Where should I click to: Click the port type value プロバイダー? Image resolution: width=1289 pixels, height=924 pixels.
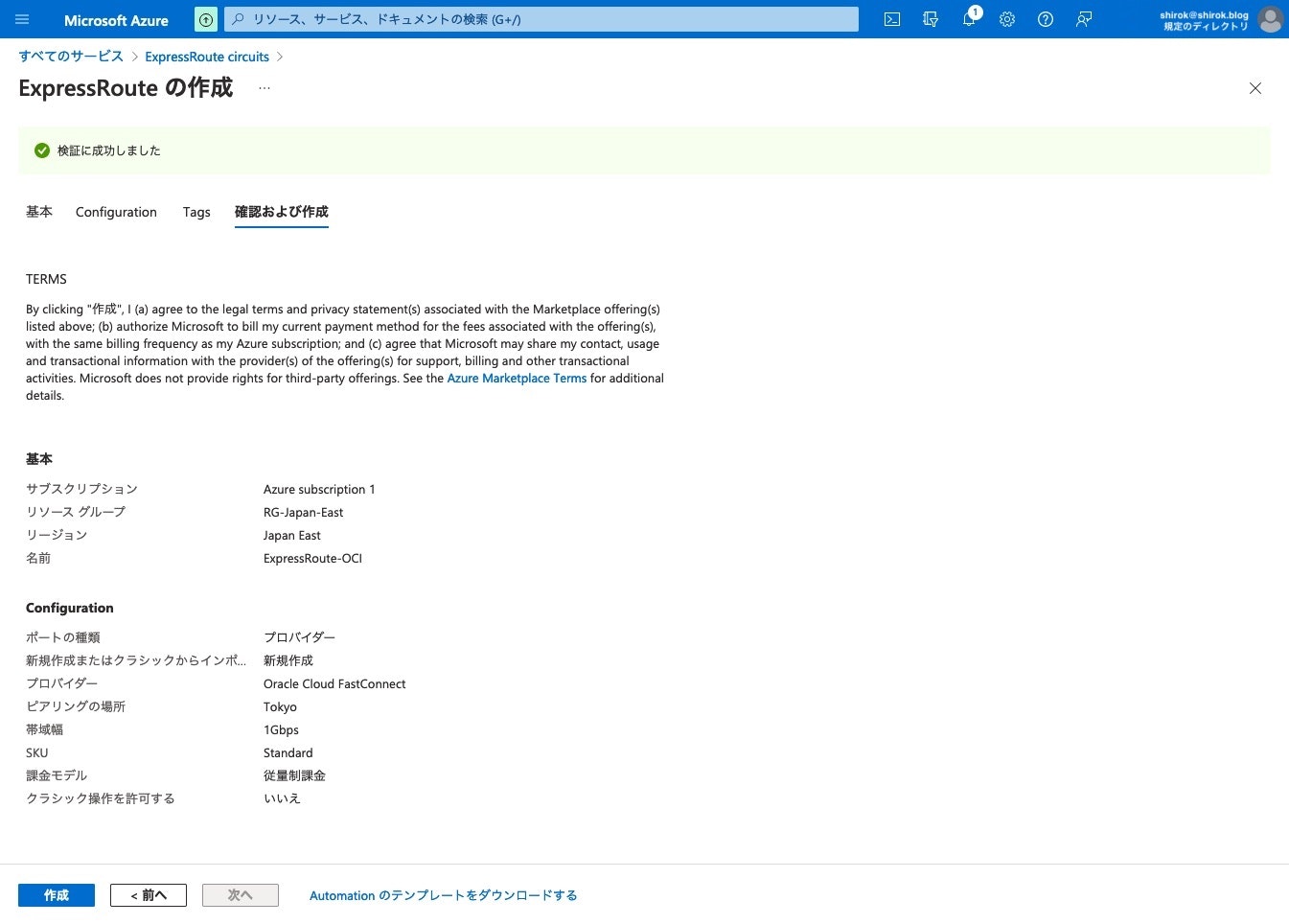(x=299, y=637)
